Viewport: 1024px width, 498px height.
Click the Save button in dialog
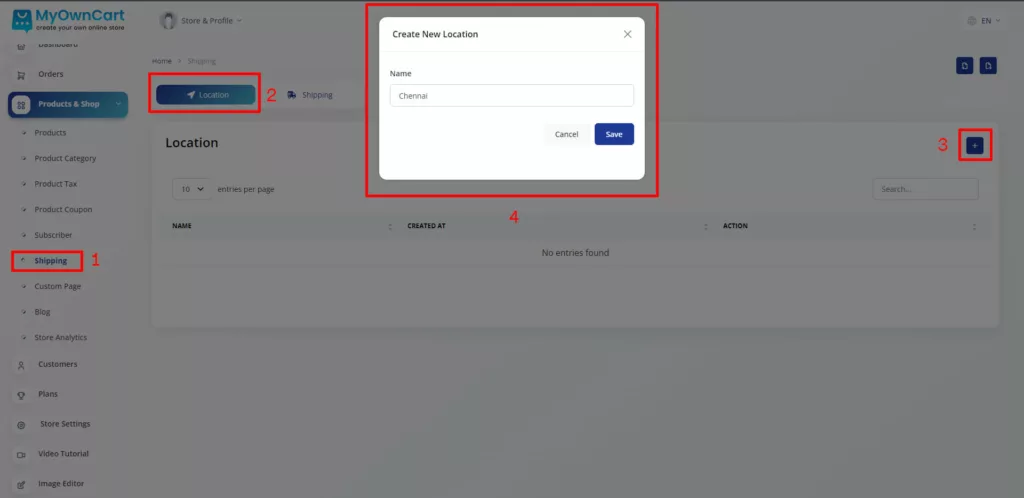614,134
